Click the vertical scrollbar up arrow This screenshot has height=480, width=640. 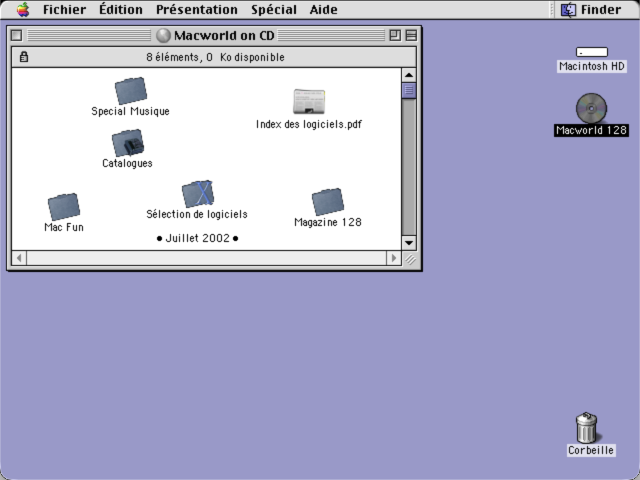[x=409, y=75]
